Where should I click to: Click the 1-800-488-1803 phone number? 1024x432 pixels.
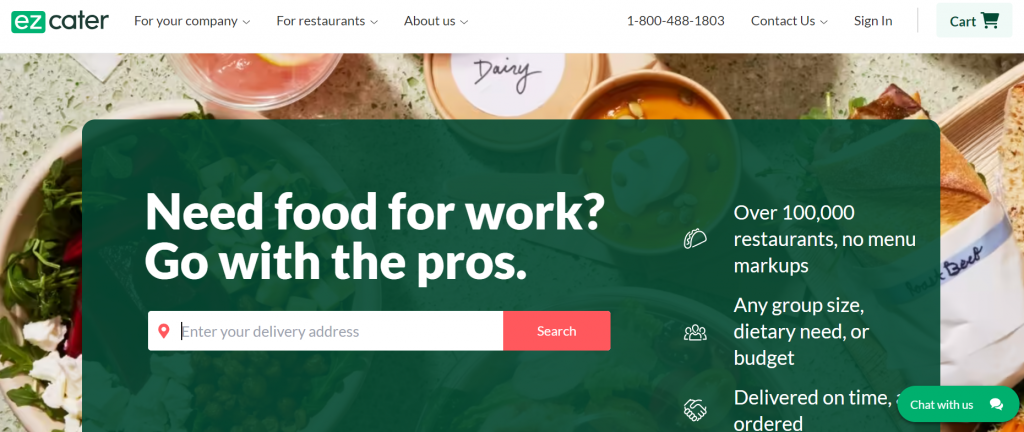675,21
